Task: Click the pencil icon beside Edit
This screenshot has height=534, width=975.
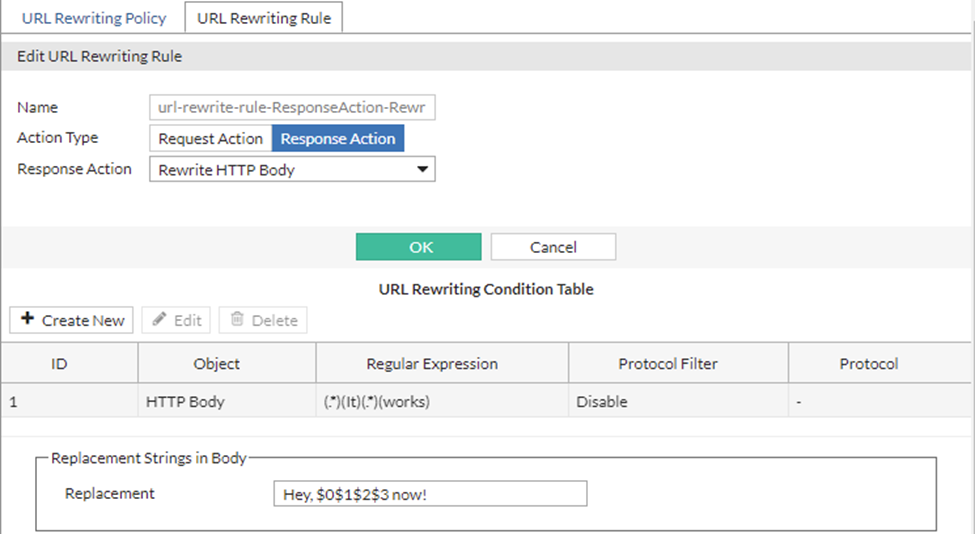Action: 159,320
